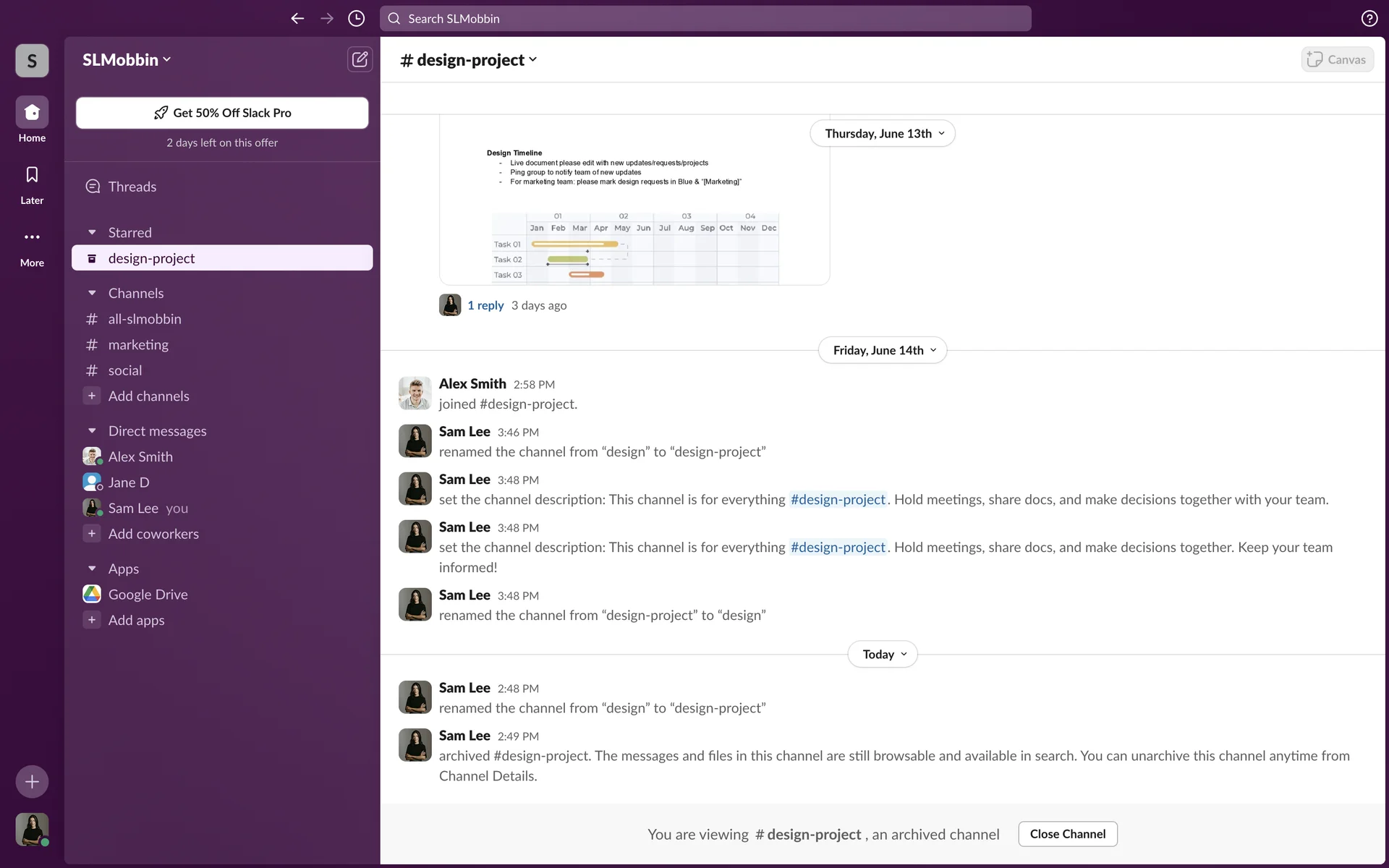The width and height of the screenshot is (1389, 868).
Task: Go back using the left arrow
Action: pos(297,19)
